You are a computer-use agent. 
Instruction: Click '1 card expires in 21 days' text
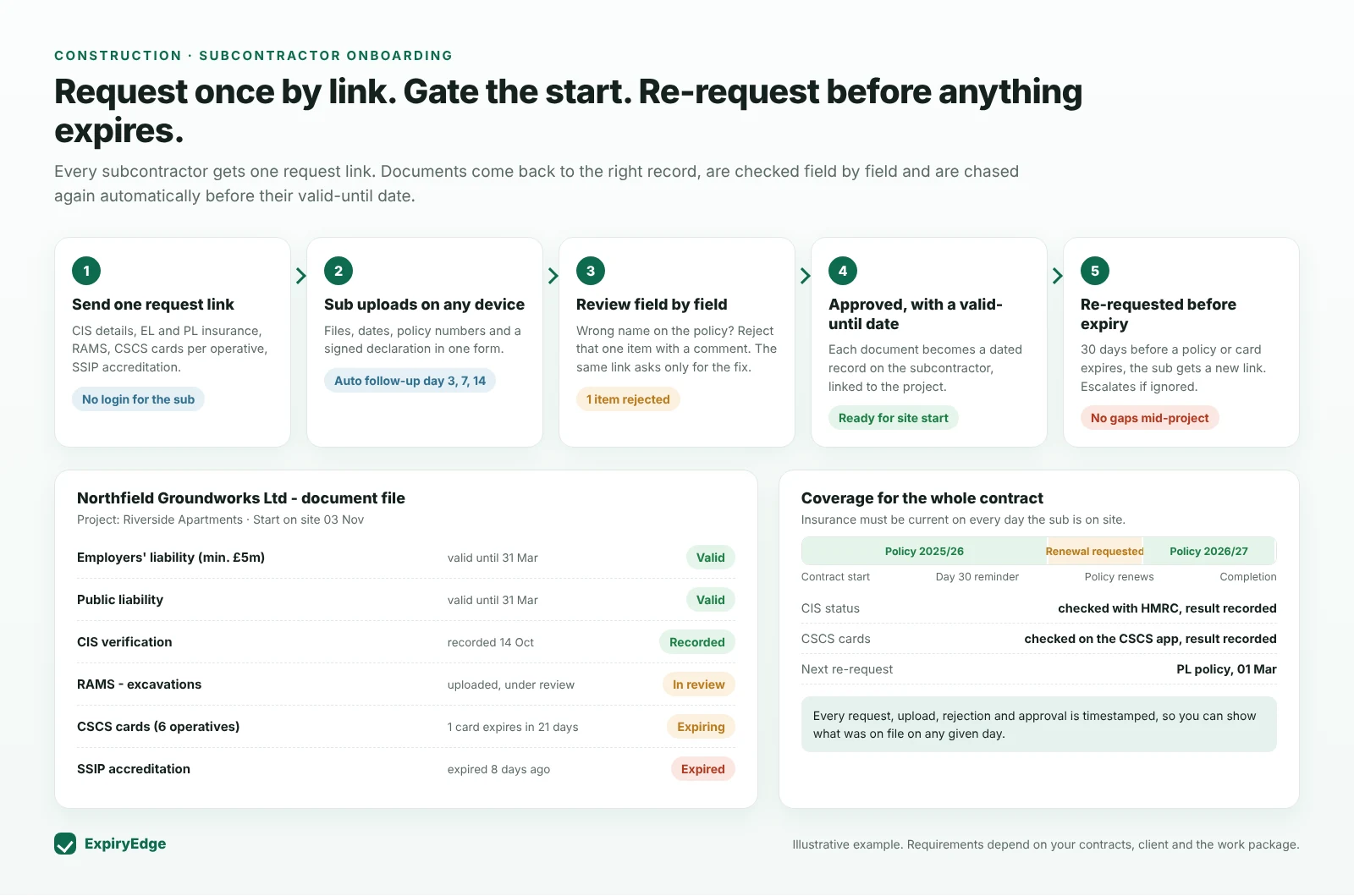tap(513, 727)
